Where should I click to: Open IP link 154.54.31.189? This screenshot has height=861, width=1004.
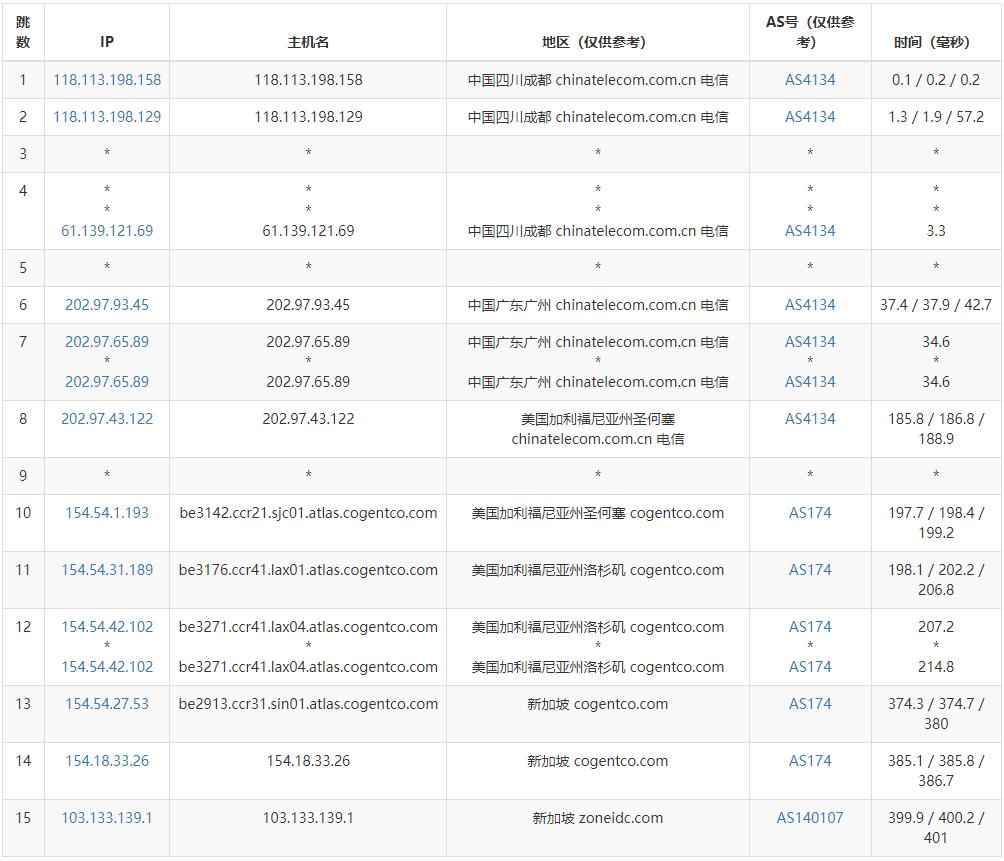click(x=107, y=570)
